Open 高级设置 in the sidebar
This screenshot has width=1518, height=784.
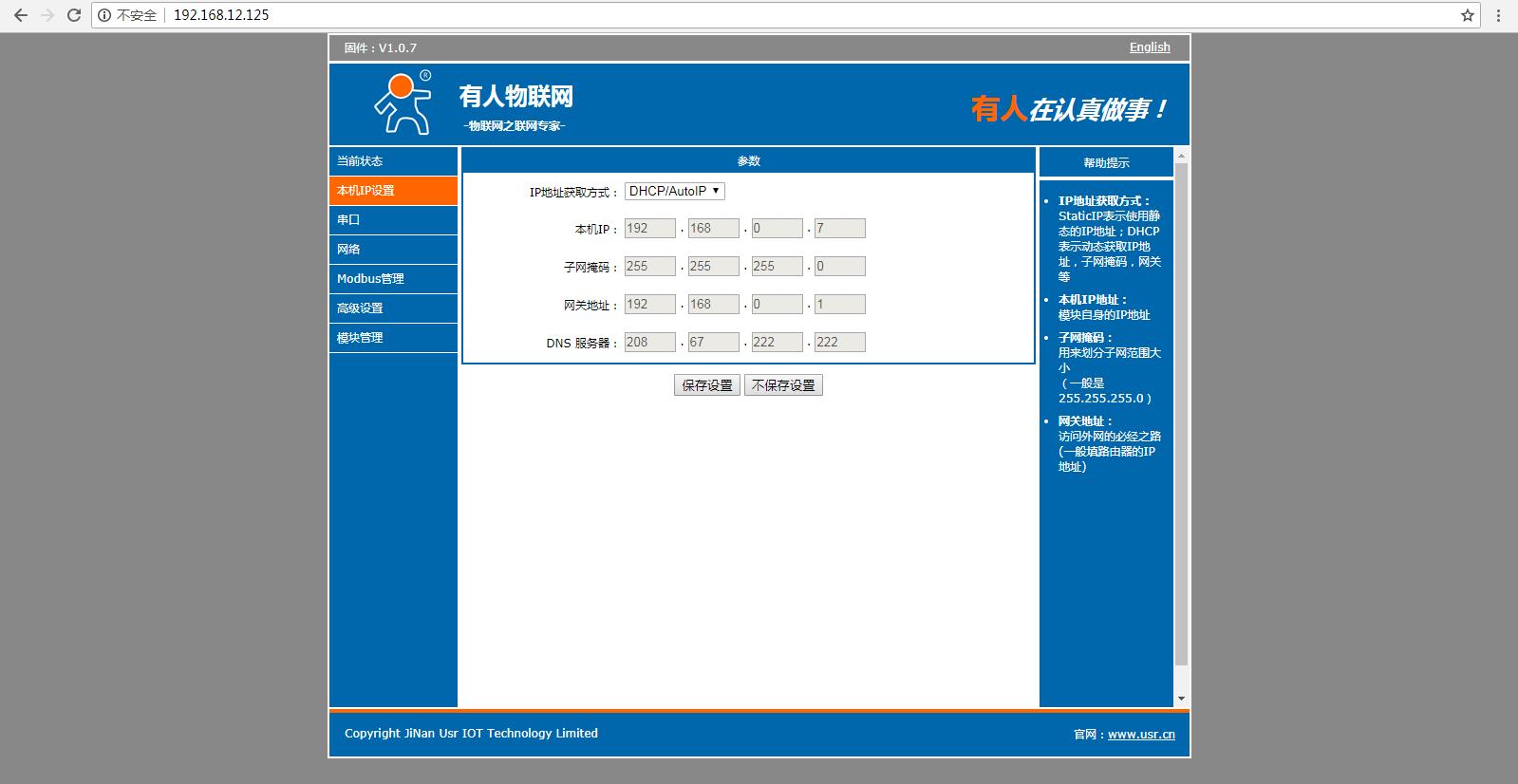360,308
